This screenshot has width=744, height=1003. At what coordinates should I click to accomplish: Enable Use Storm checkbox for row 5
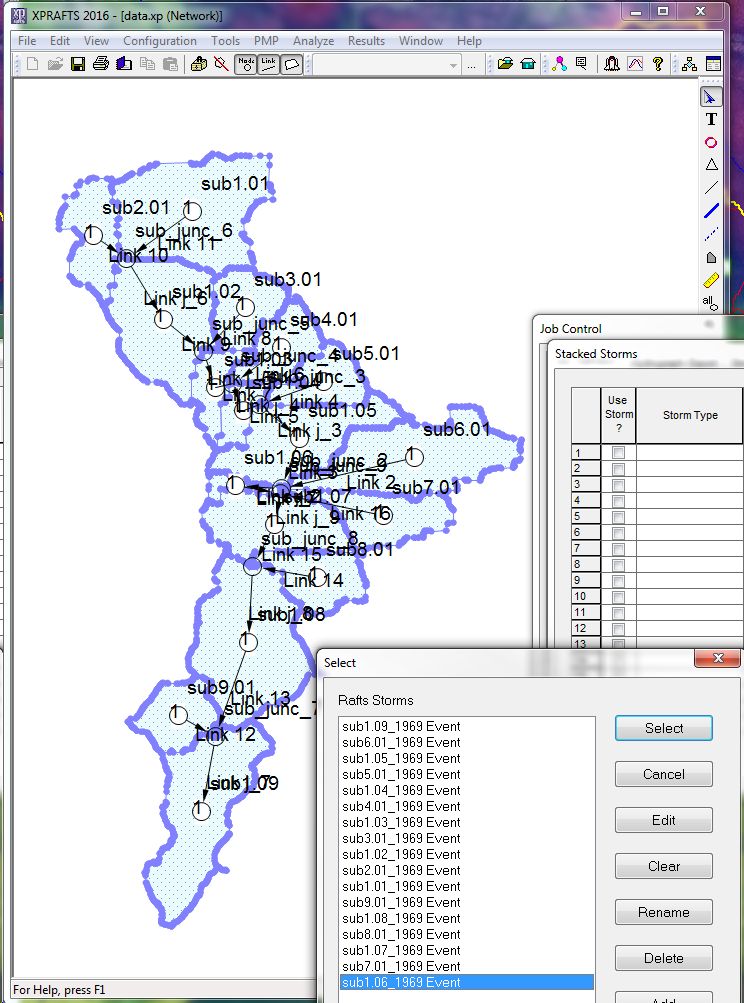[618, 516]
